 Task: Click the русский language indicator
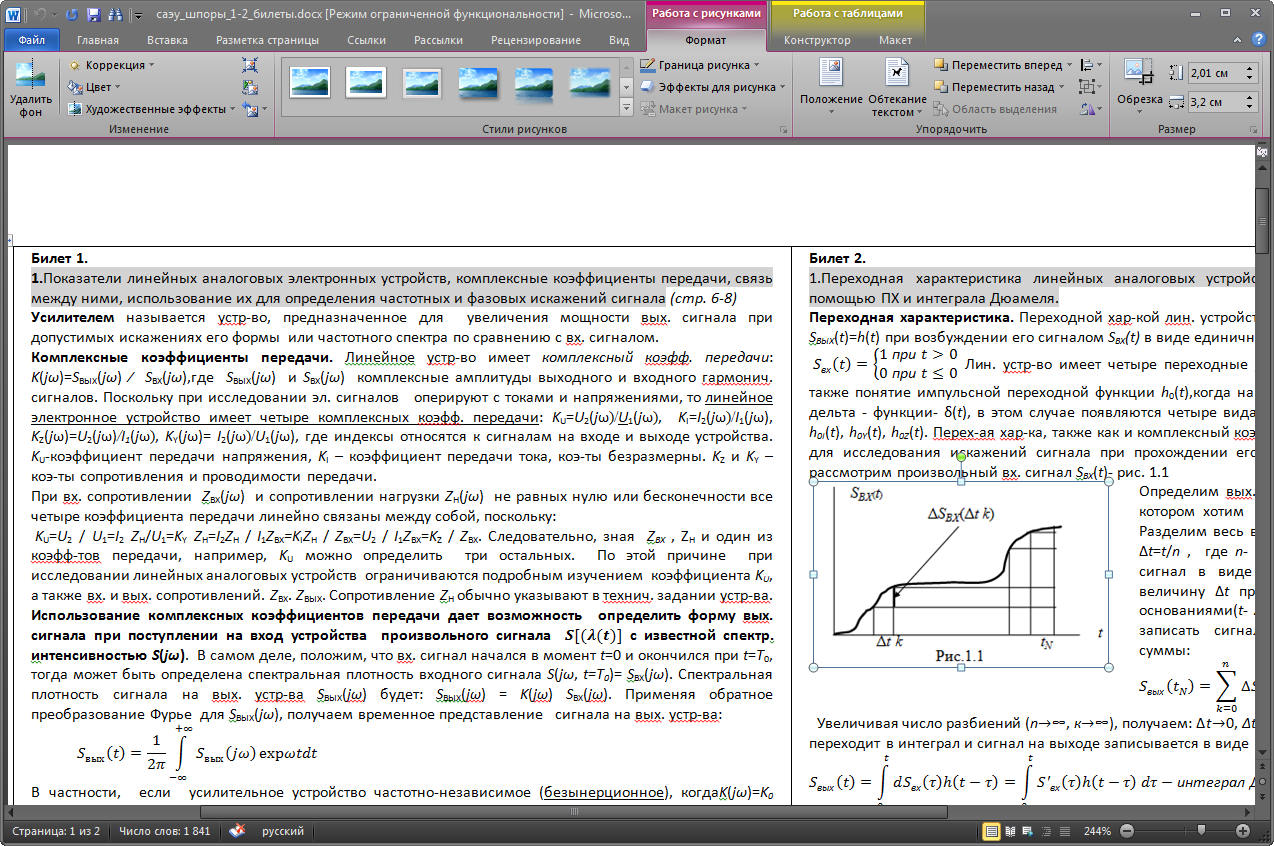(283, 831)
